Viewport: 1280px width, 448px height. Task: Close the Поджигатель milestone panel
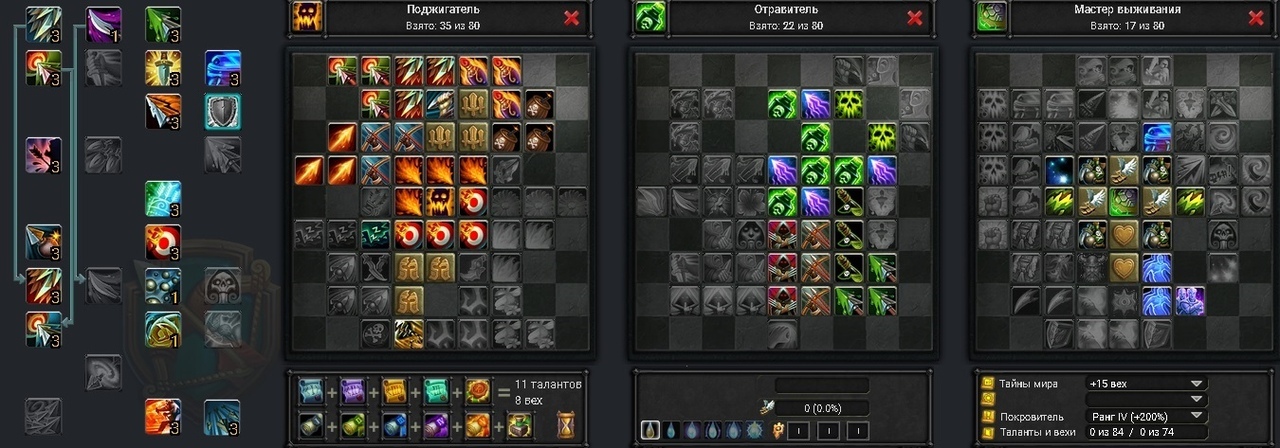[x=571, y=17]
